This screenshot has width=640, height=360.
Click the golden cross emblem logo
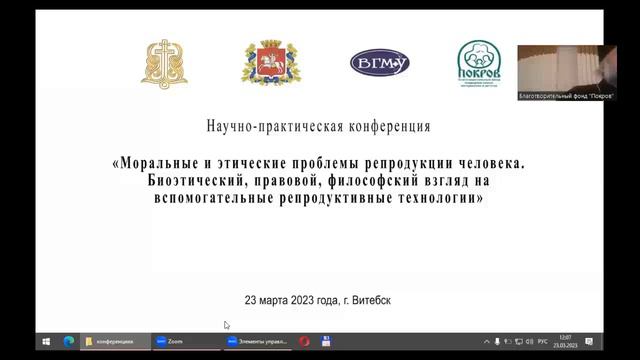[x=164, y=64]
